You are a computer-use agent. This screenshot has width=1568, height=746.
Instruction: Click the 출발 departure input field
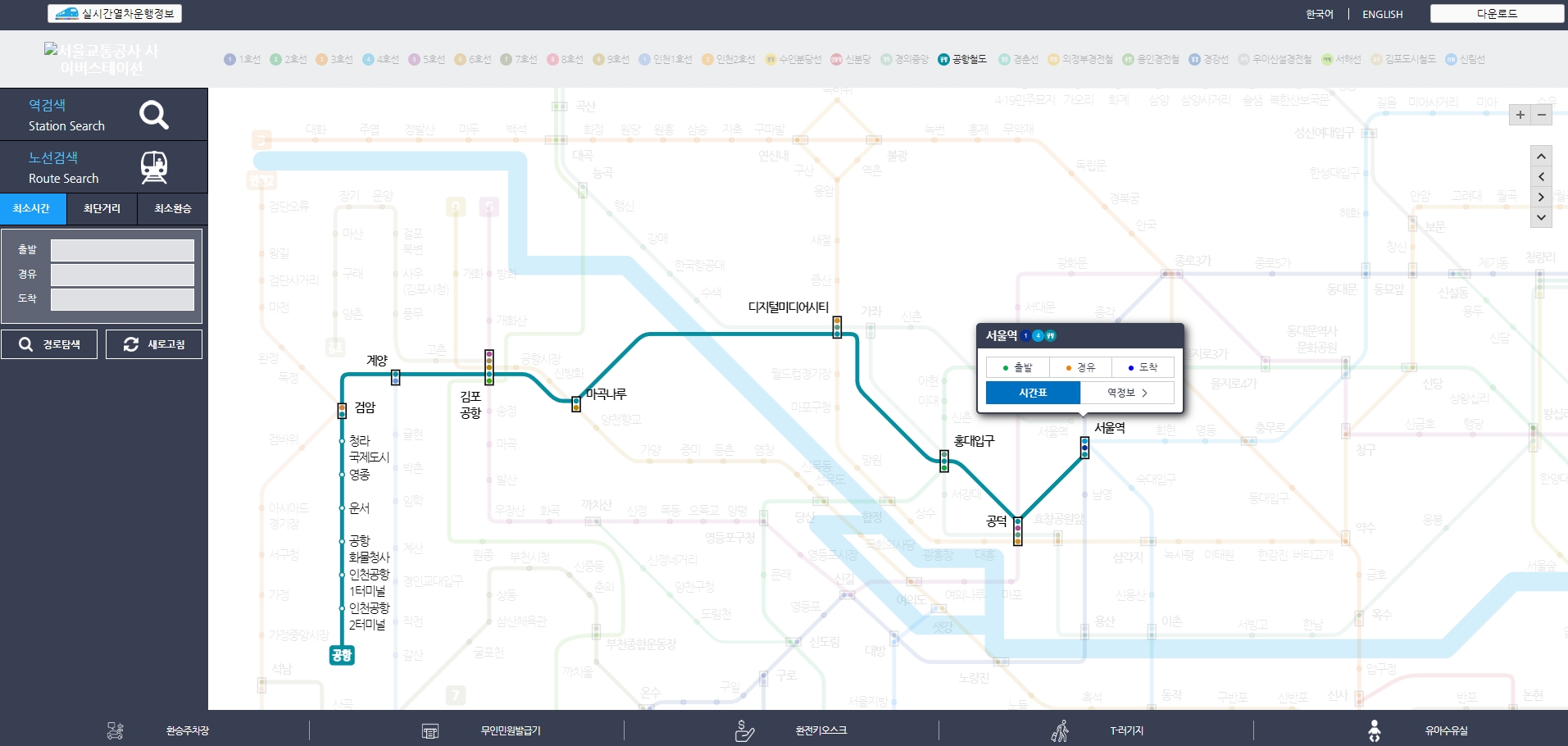[x=122, y=250]
